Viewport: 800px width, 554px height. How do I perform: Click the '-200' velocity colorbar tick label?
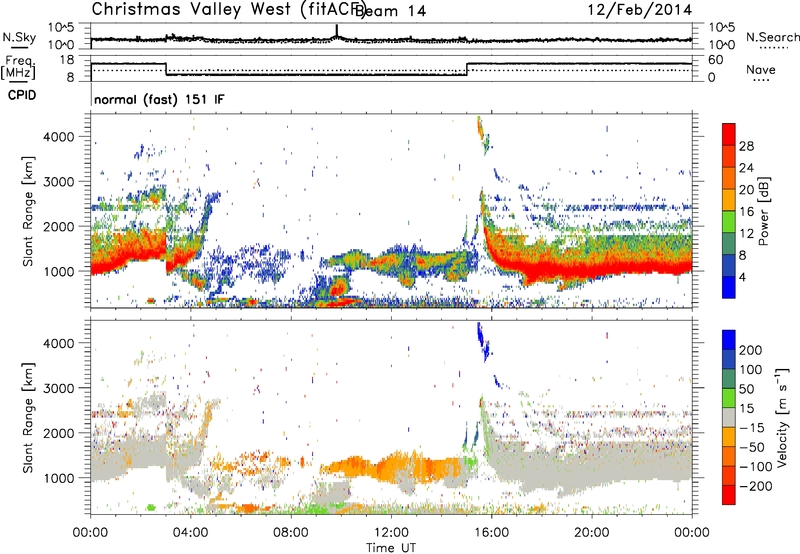[x=756, y=486]
